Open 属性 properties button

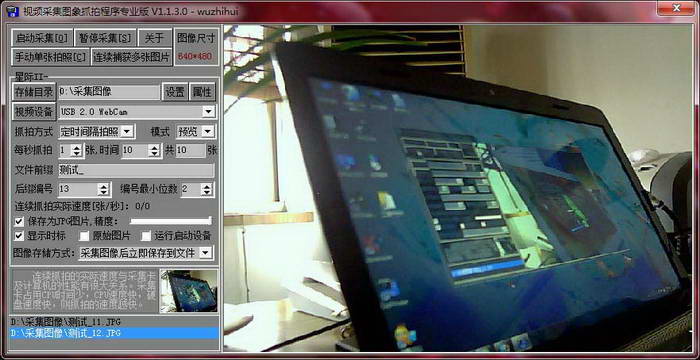tap(203, 92)
